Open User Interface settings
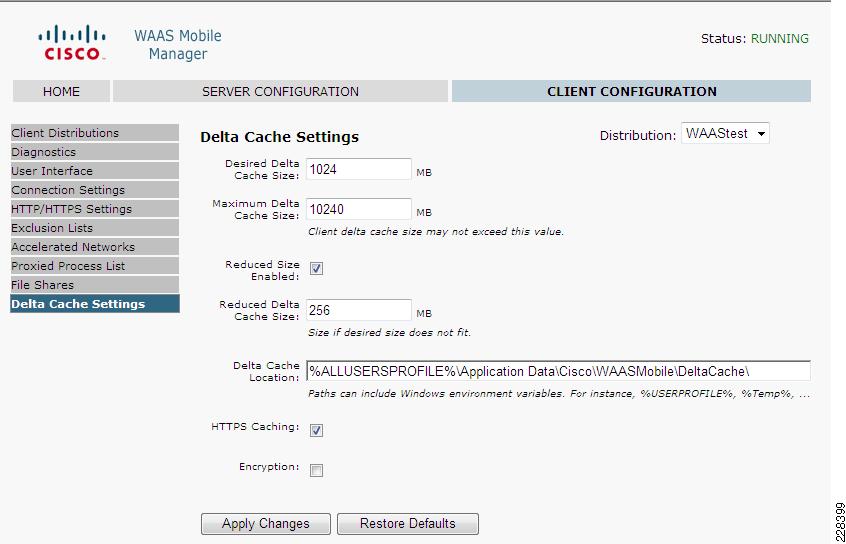This screenshot has height=544, width=846. pyautogui.click(x=94, y=171)
